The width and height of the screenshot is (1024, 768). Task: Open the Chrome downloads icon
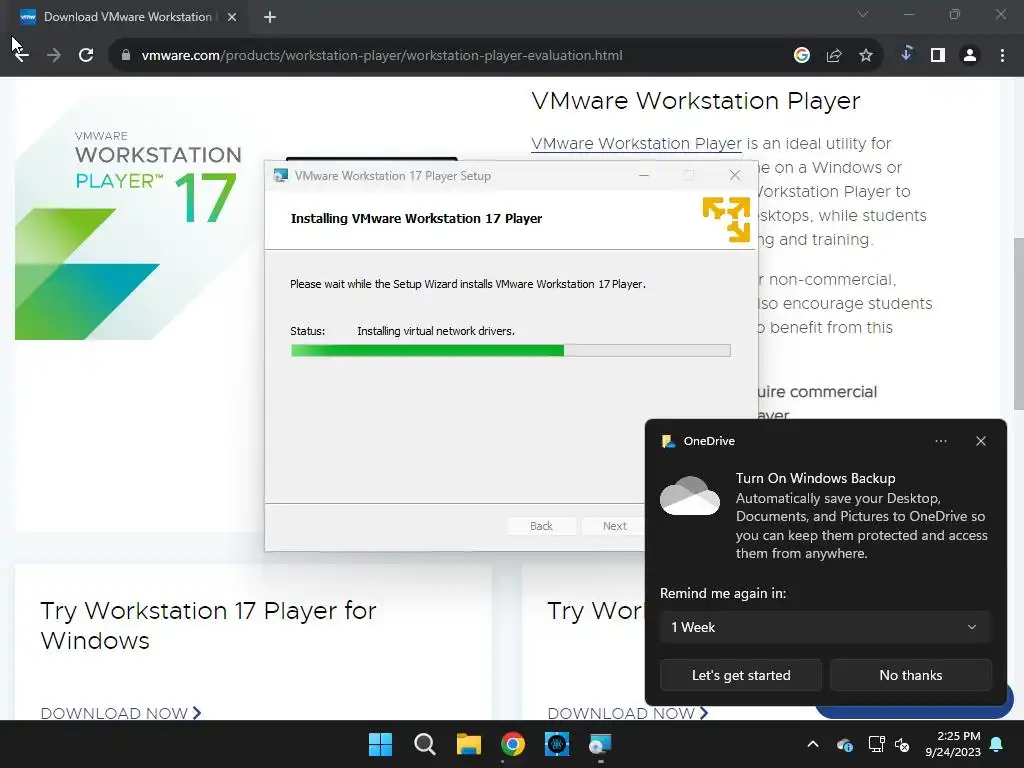[906, 54]
